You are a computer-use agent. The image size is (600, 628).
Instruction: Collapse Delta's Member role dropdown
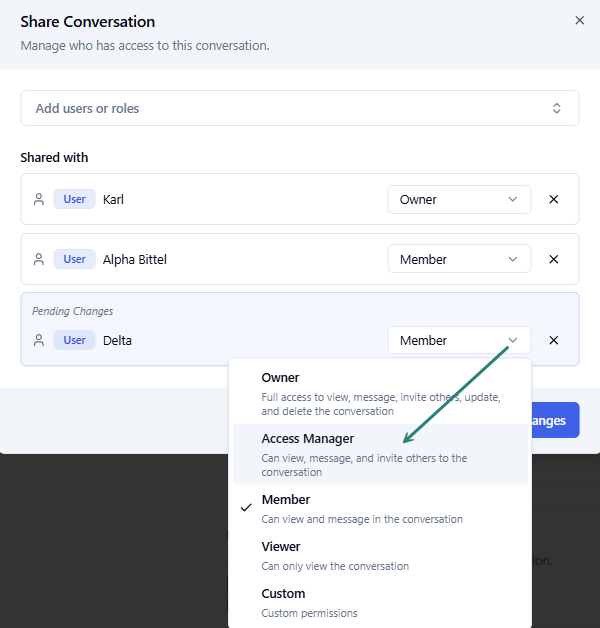pyautogui.click(x=458, y=340)
